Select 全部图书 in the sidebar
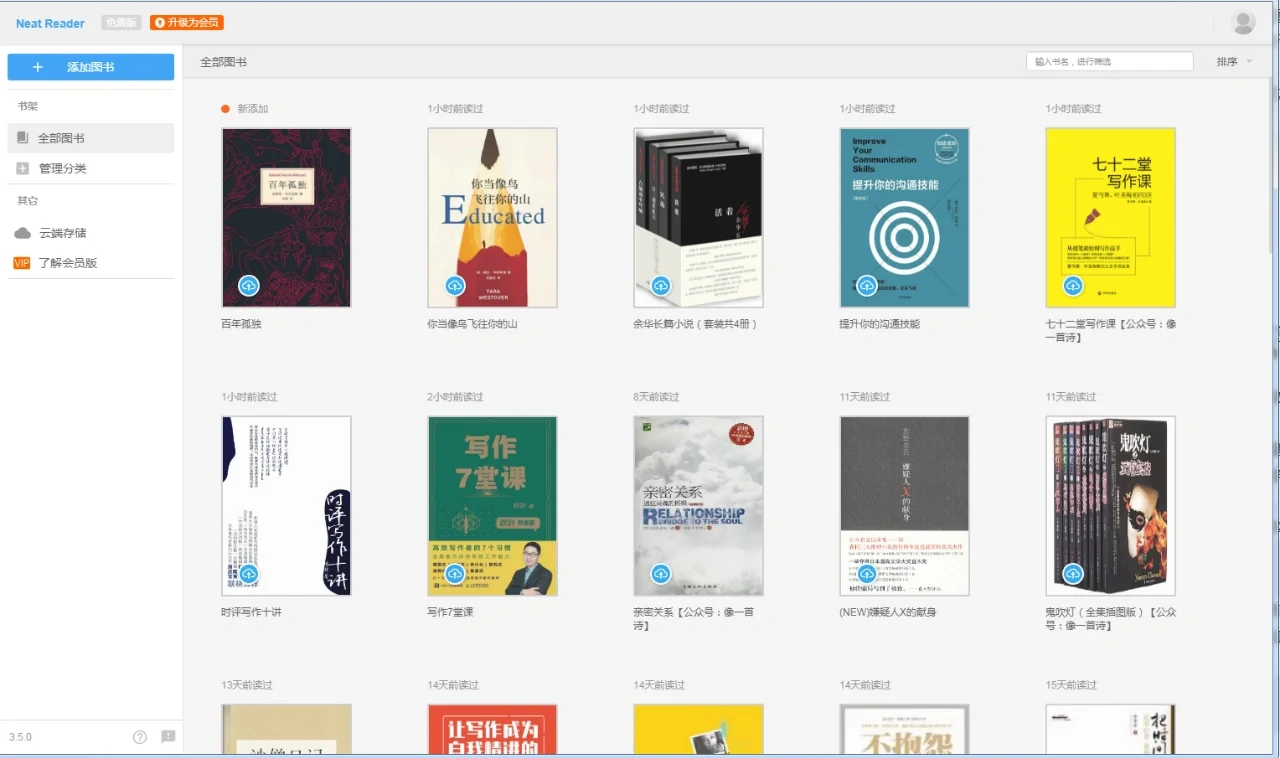The height and width of the screenshot is (758, 1280). 91,138
